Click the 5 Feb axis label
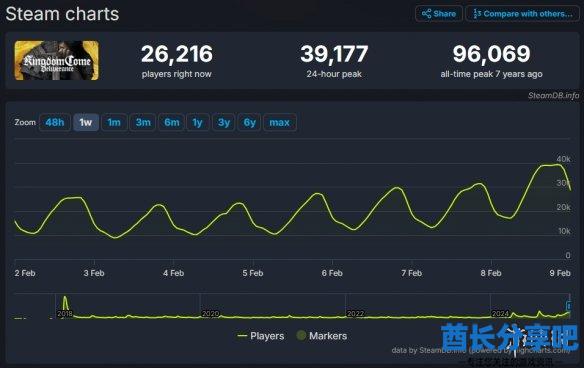The image size is (584, 368). coord(253,273)
